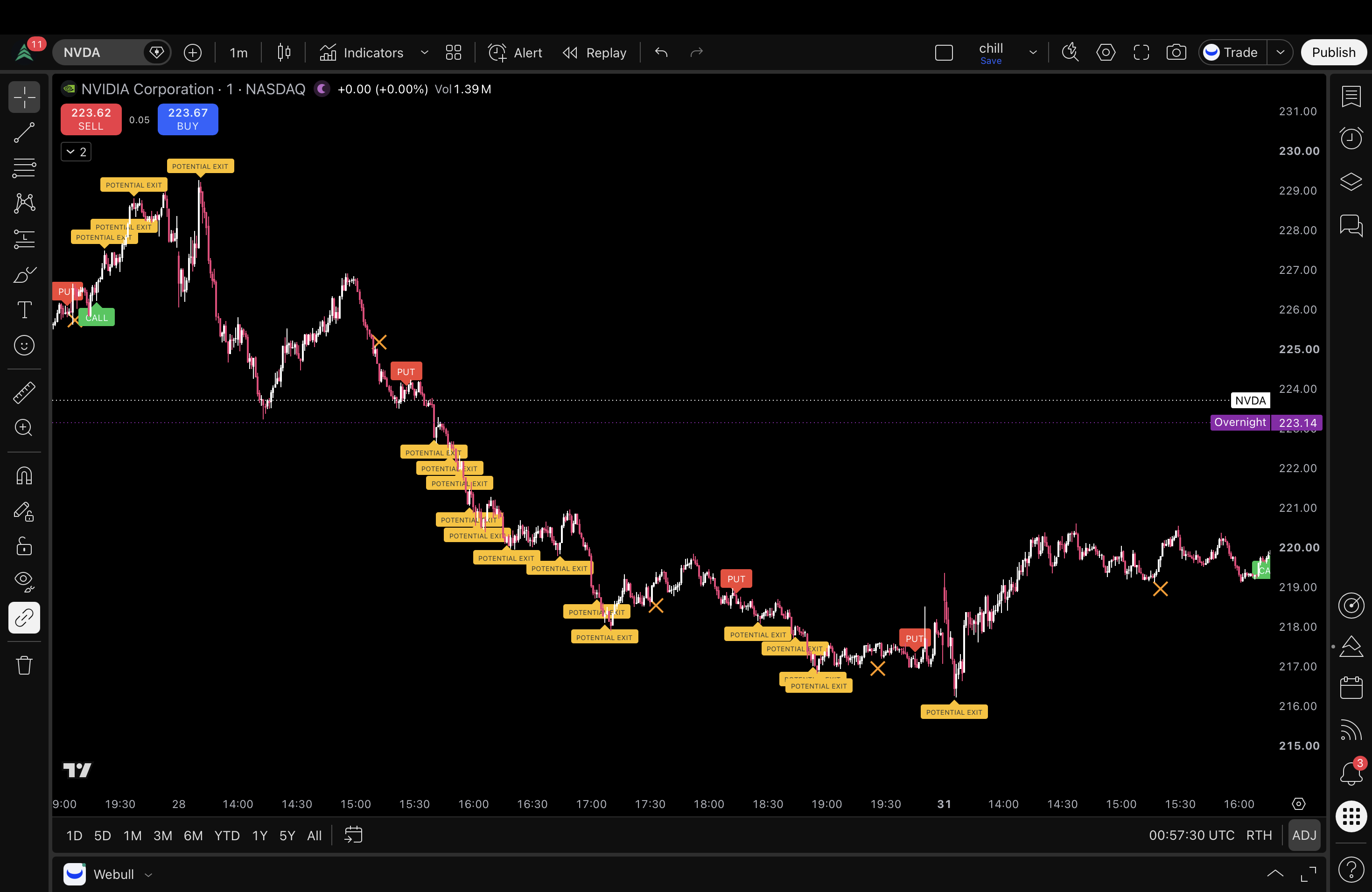The height and width of the screenshot is (892, 1372).
Task: Open the 1m interval selector
Action: (x=238, y=52)
